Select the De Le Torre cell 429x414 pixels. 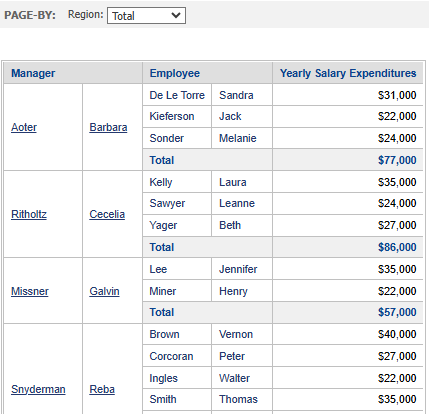(177, 95)
